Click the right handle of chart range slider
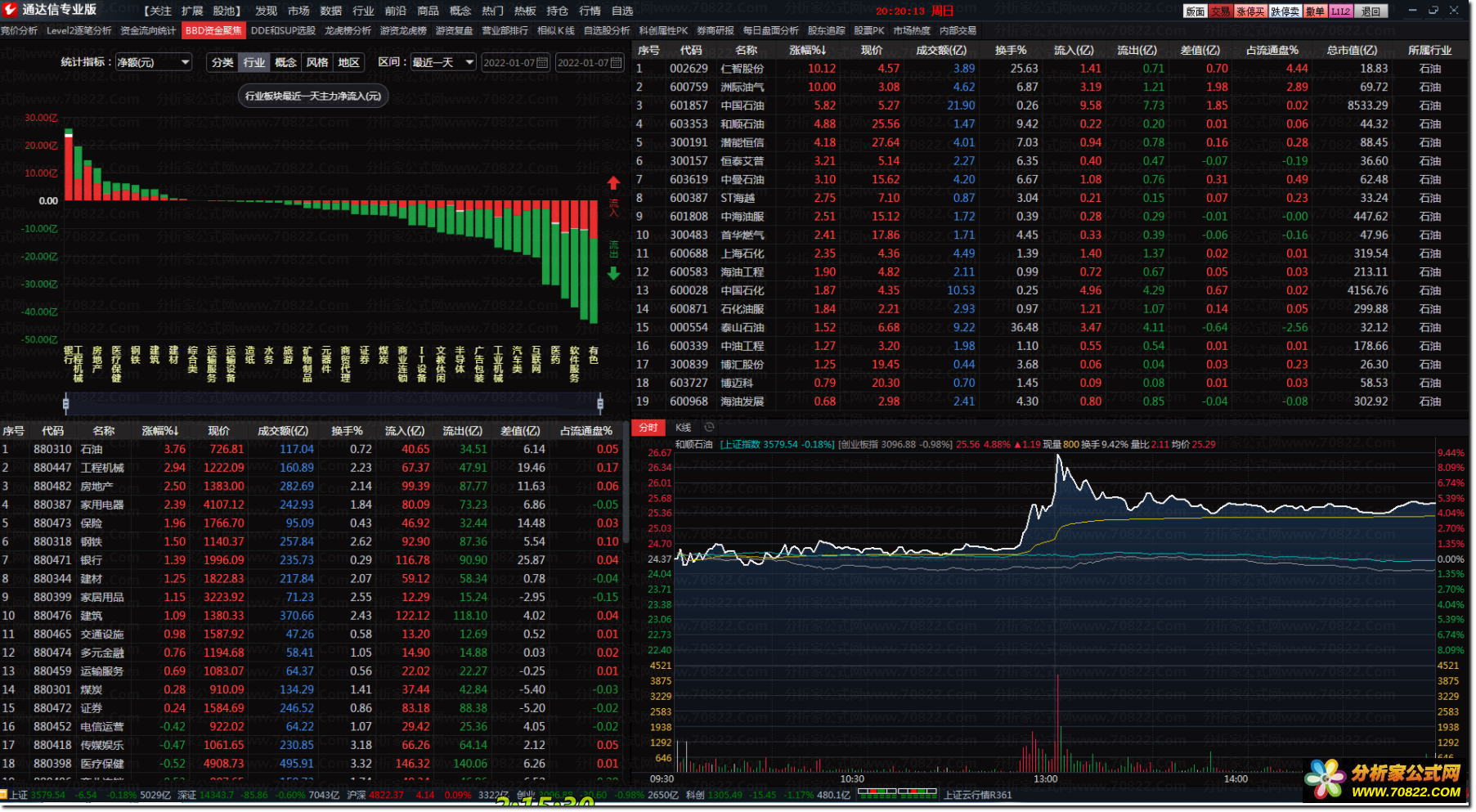Image resolution: width=1476 pixels, height=812 pixels. coord(600,403)
